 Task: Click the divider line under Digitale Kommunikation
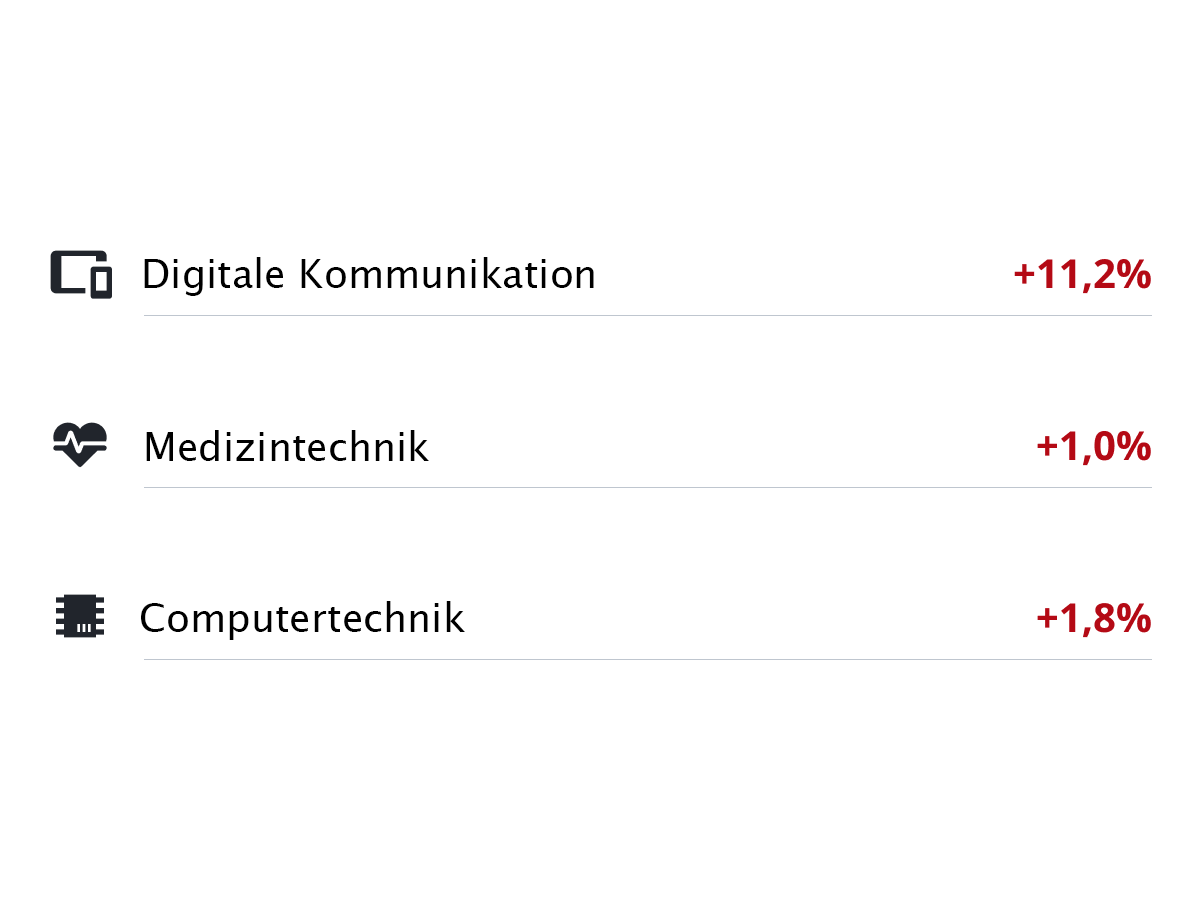[x=647, y=315]
